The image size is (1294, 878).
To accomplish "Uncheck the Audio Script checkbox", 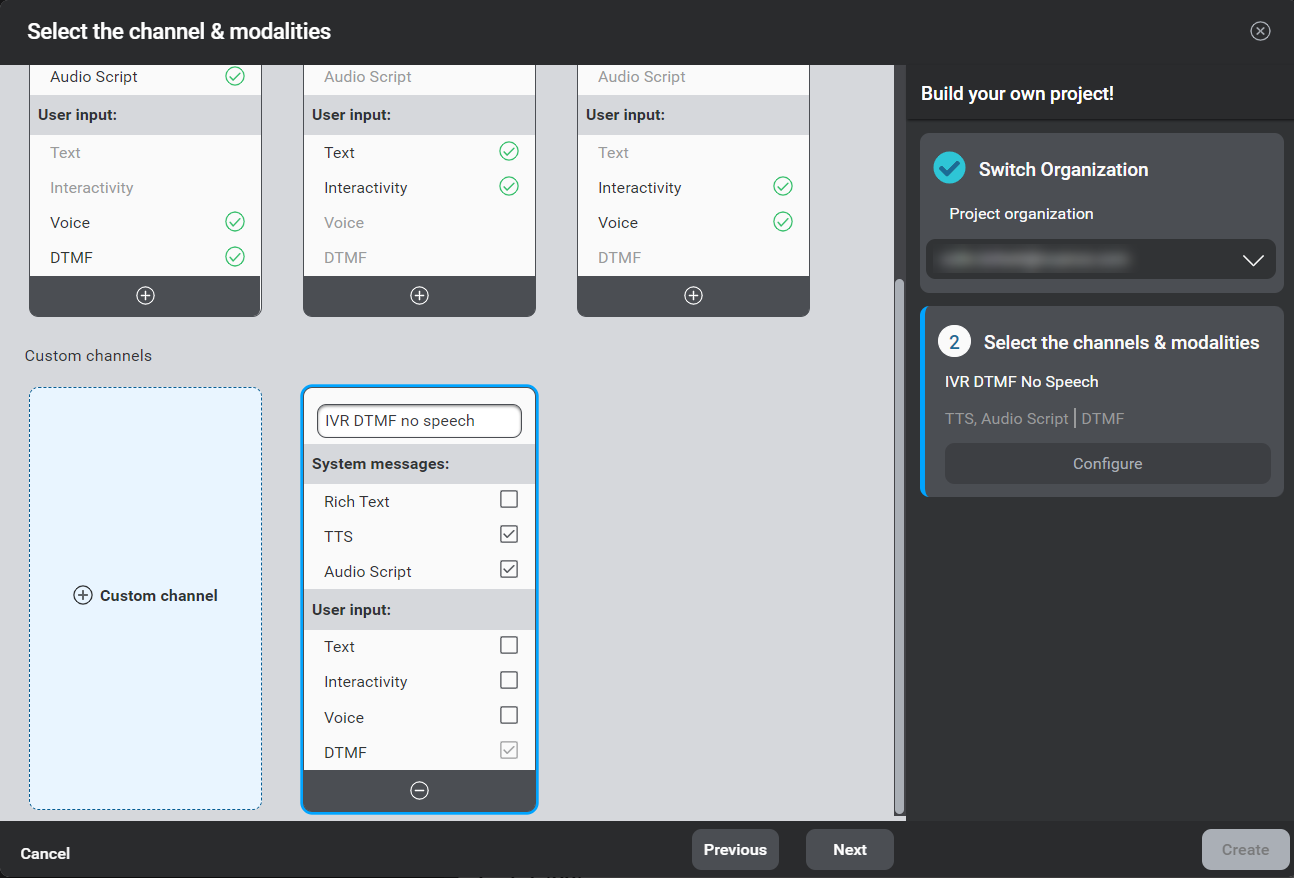I will tap(509, 569).
